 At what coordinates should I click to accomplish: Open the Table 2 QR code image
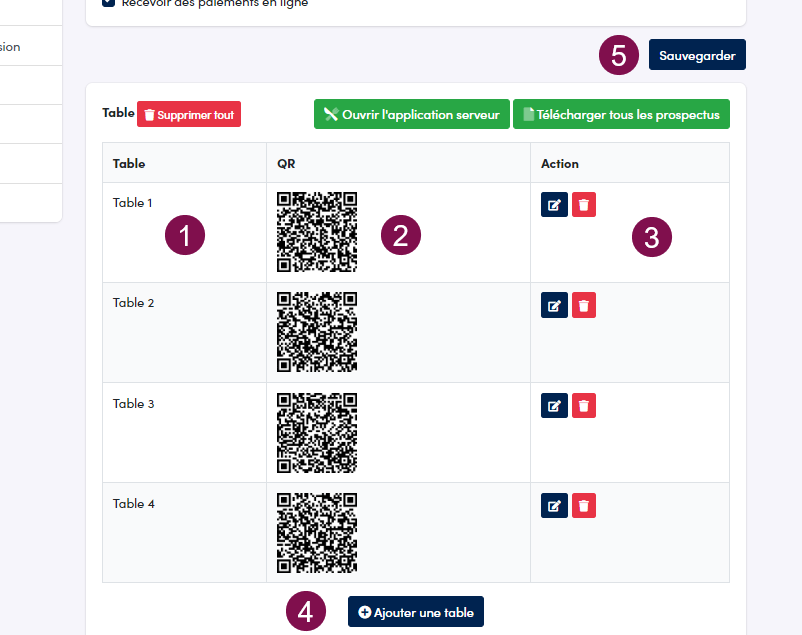(317, 332)
